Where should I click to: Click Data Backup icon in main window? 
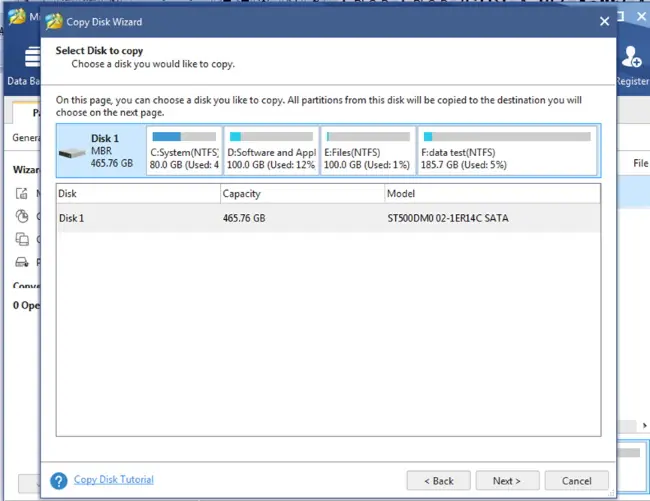(32, 57)
